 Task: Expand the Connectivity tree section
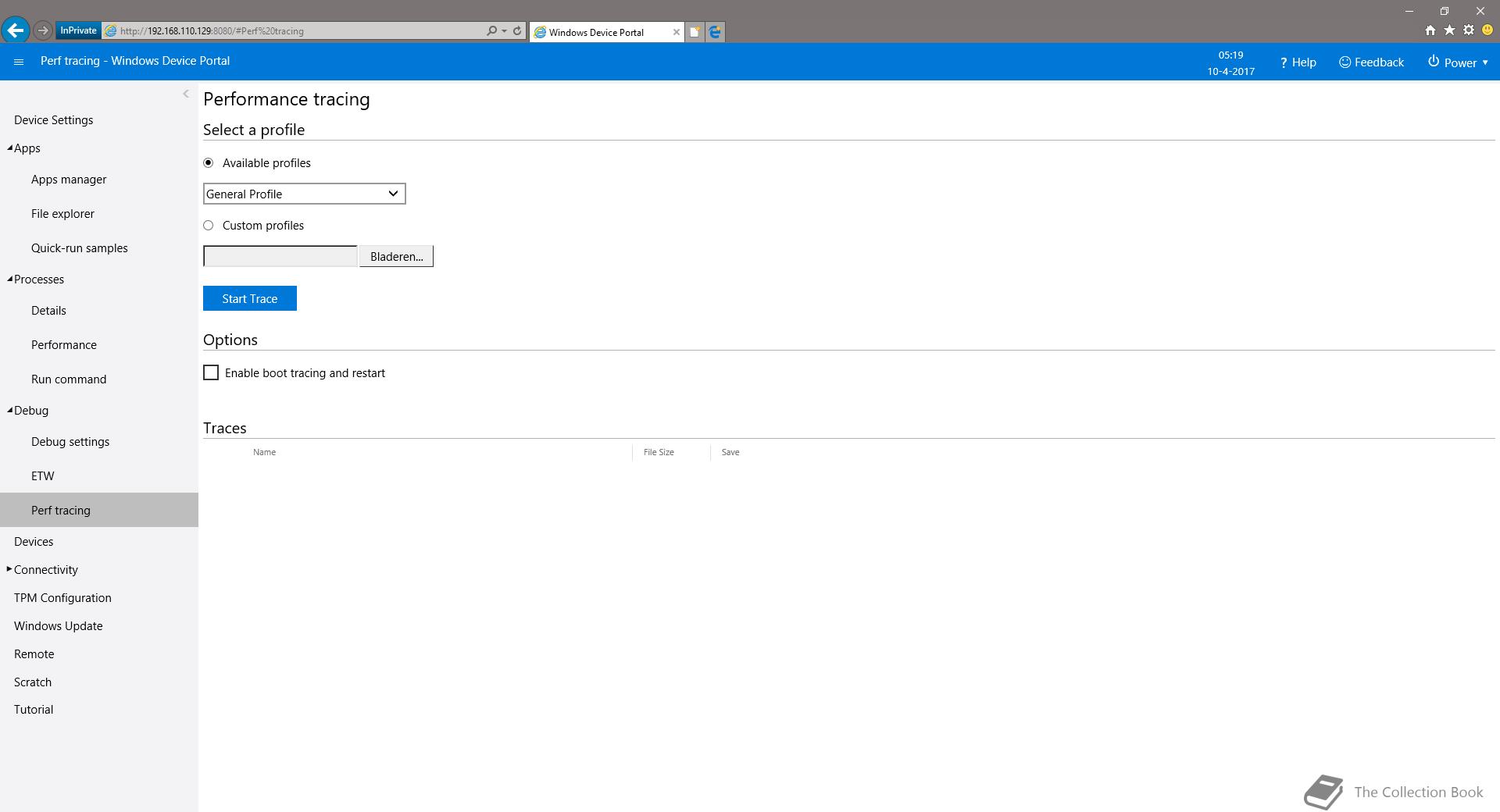(9, 569)
